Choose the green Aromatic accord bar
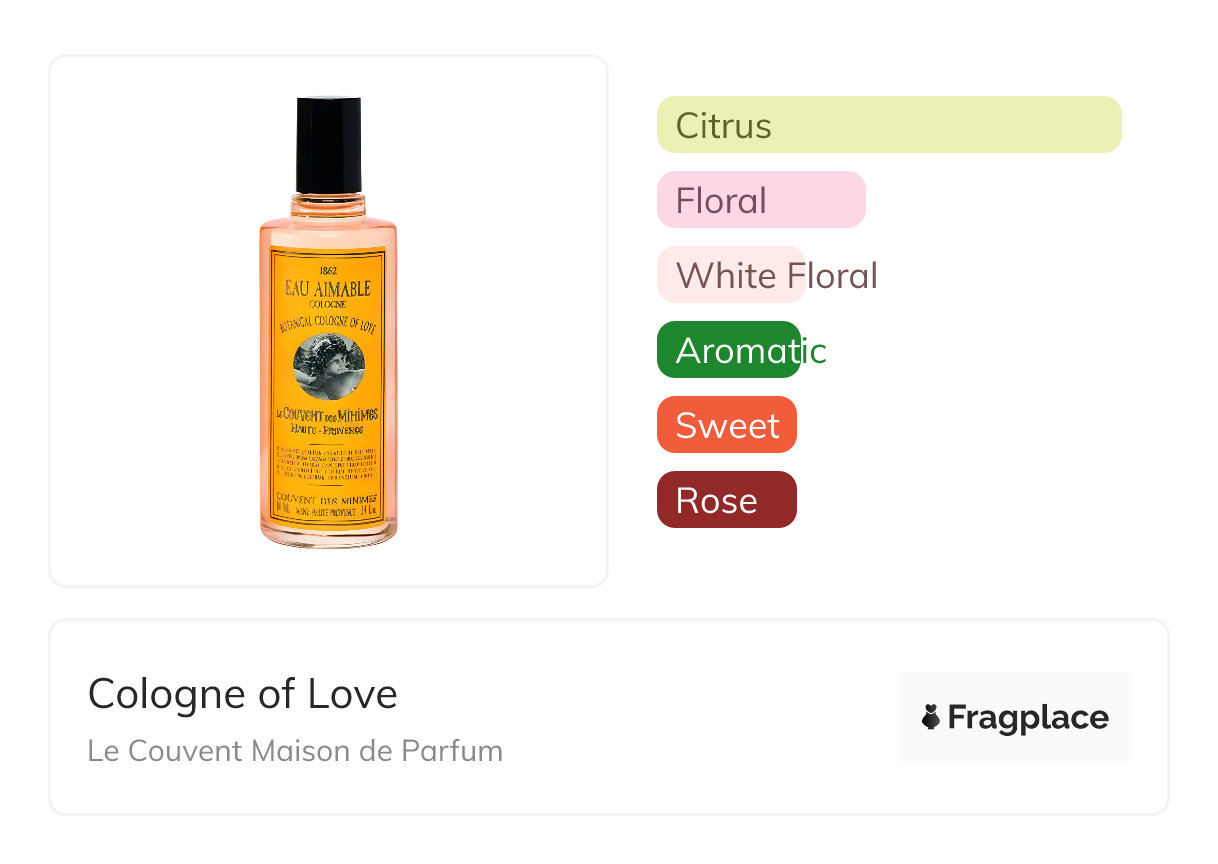Image resolution: width=1218 pixels, height=864 pixels. pos(728,350)
